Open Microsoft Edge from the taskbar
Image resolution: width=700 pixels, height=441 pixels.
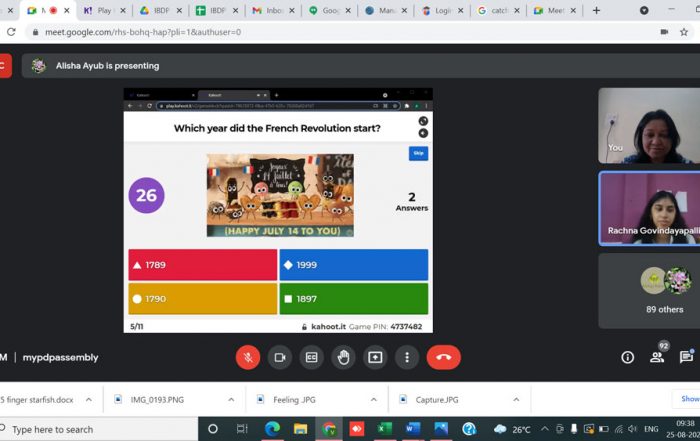[x=272, y=429]
